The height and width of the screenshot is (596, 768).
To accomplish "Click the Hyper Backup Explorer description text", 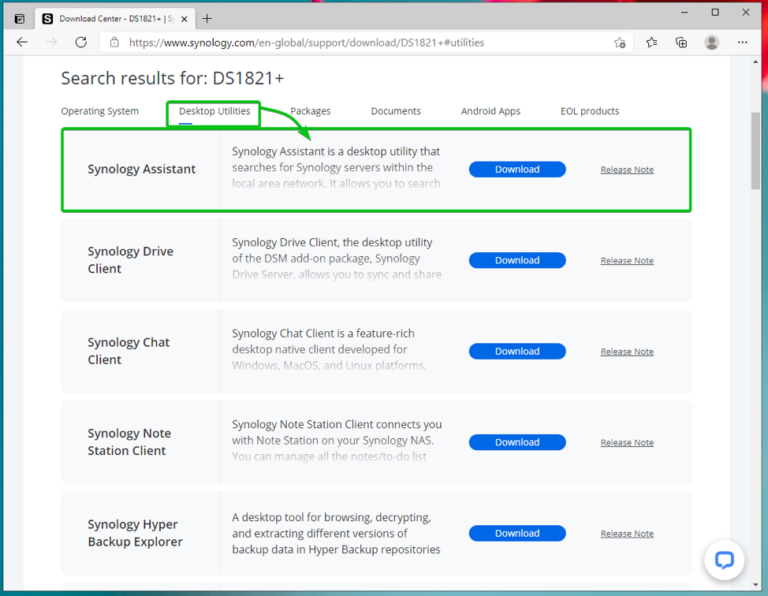I will click(x=336, y=533).
